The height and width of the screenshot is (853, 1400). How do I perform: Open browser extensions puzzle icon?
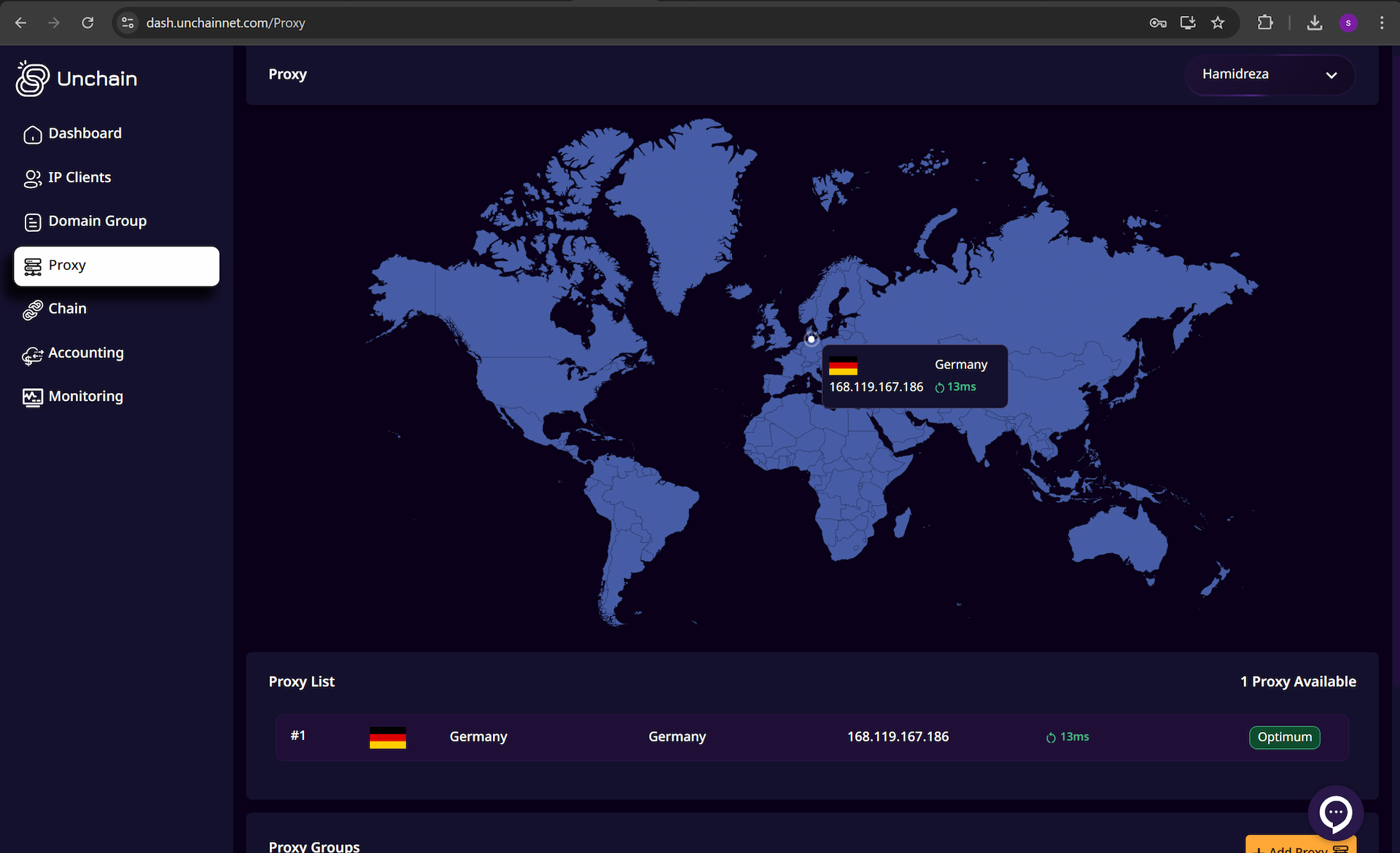pyautogui.click(x=1265, y=23)
